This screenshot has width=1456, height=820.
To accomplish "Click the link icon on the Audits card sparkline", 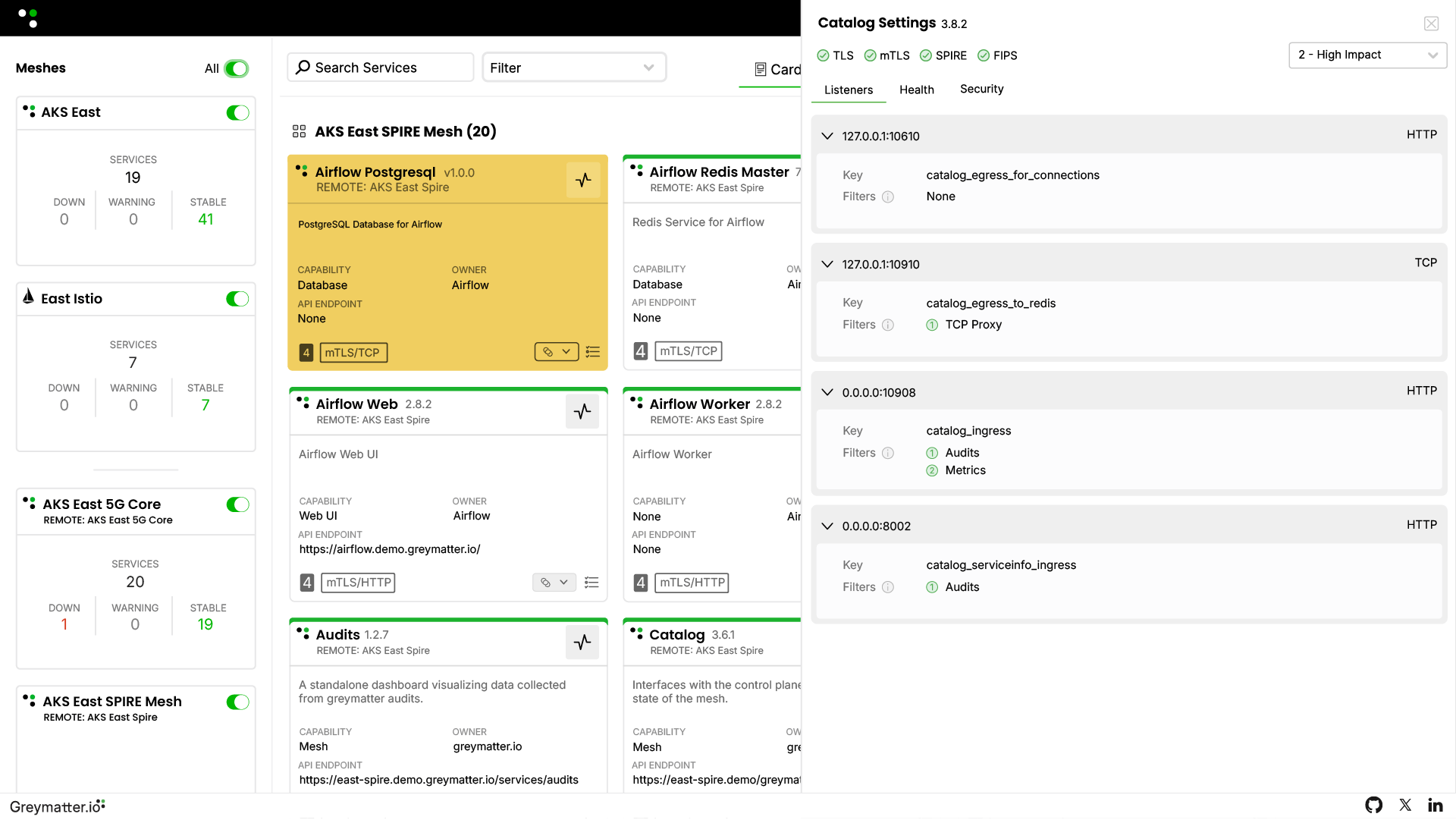I will coord(582,642).
